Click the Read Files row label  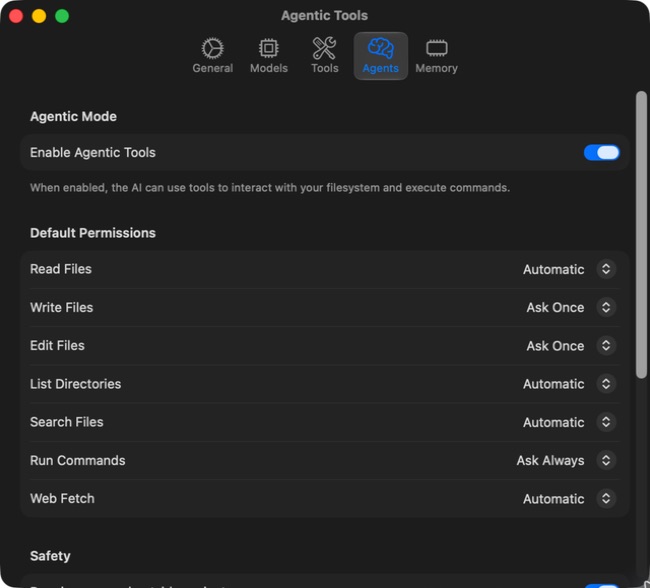[x=61, y=269]
